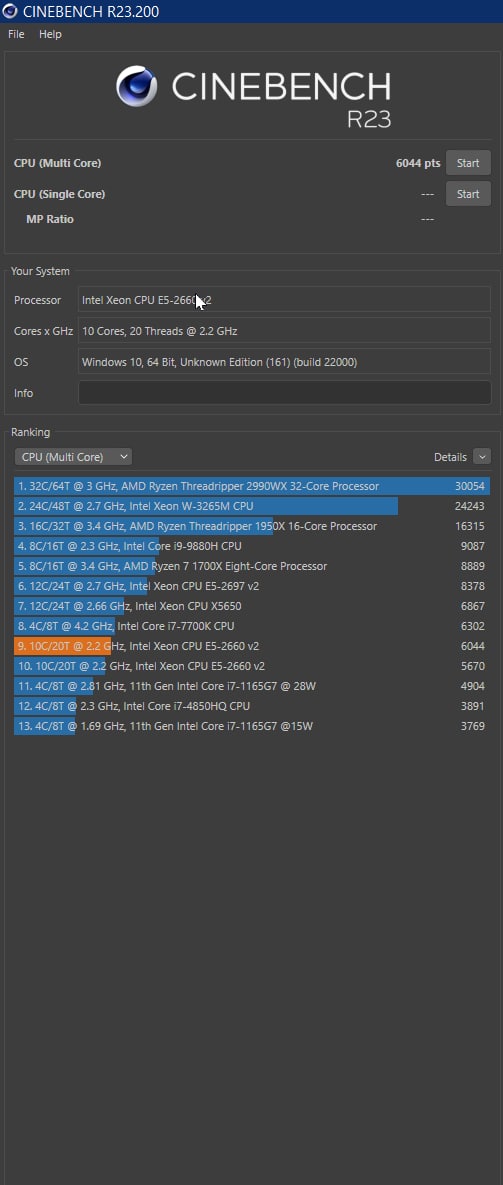Click the CPU (Multi Core) label

pyautogui.click(x=57, y=163)
